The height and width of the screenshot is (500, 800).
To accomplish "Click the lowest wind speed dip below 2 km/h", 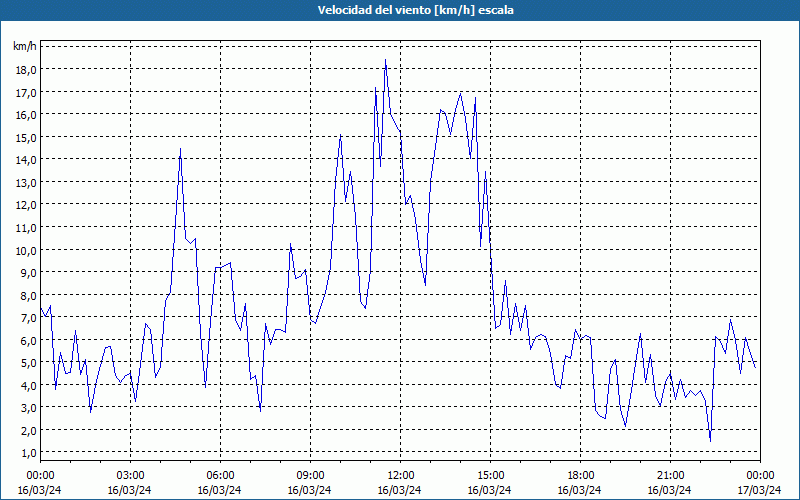I will 710,441.
